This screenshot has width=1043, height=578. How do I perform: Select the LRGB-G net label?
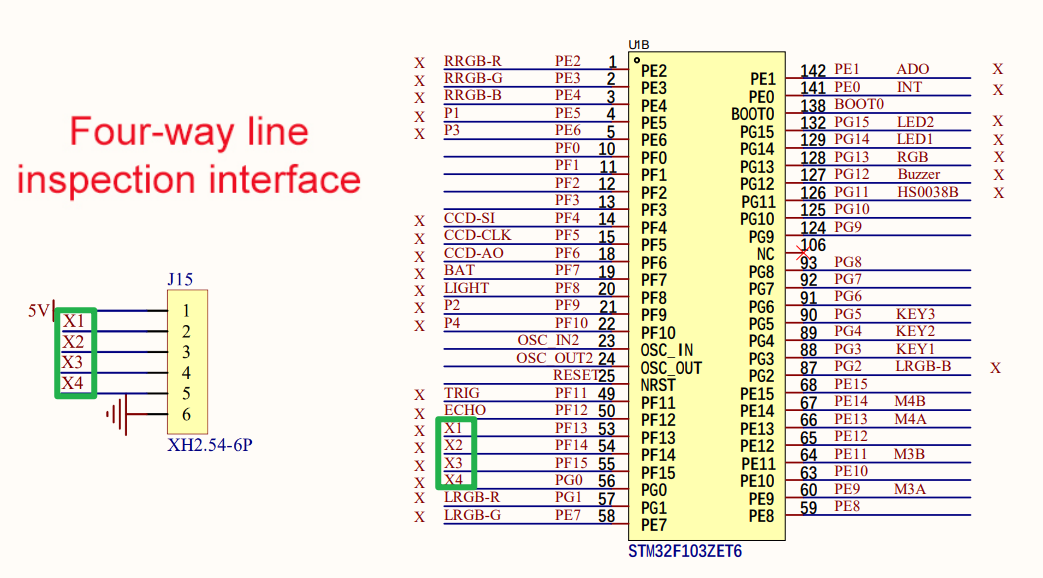tap(472, 515)
